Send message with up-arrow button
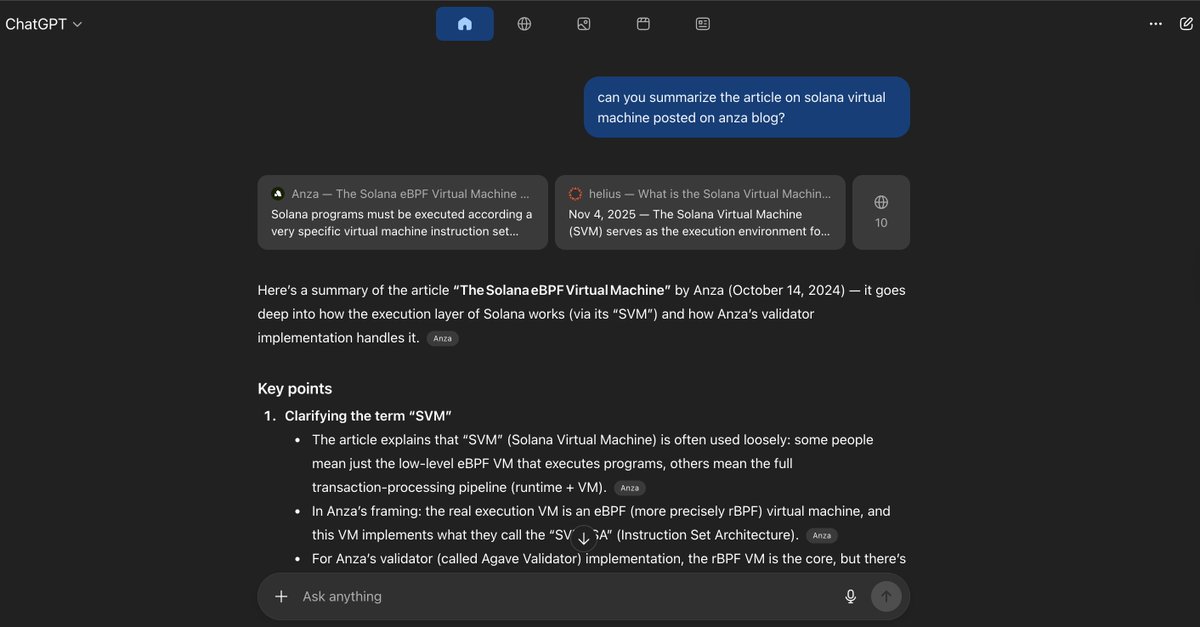The height and width of the screenshot is (627, 1200). pyautogui.click(x=886, y=596)
